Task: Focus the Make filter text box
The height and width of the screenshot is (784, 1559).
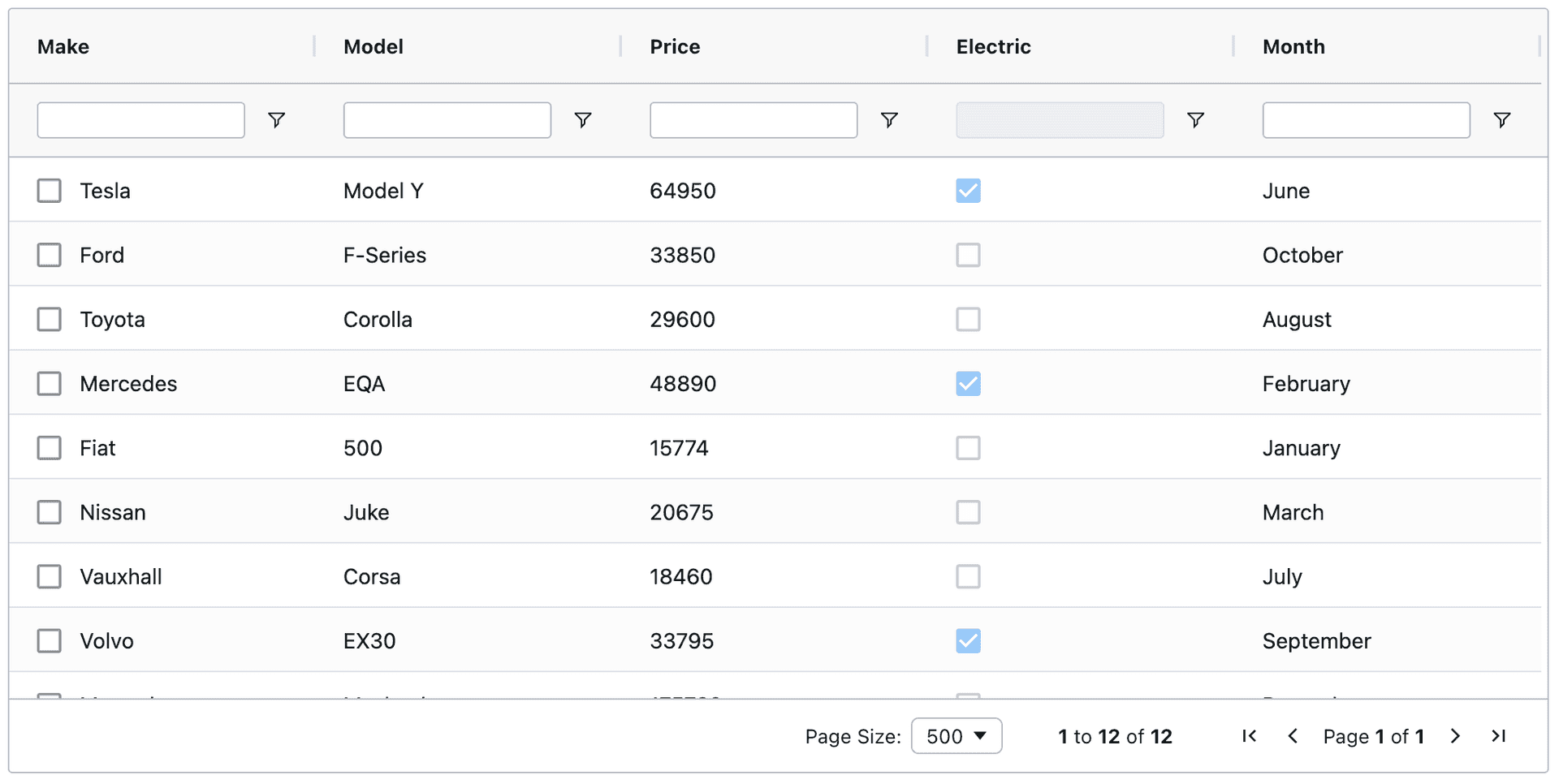Action: [x=141, y=120]
